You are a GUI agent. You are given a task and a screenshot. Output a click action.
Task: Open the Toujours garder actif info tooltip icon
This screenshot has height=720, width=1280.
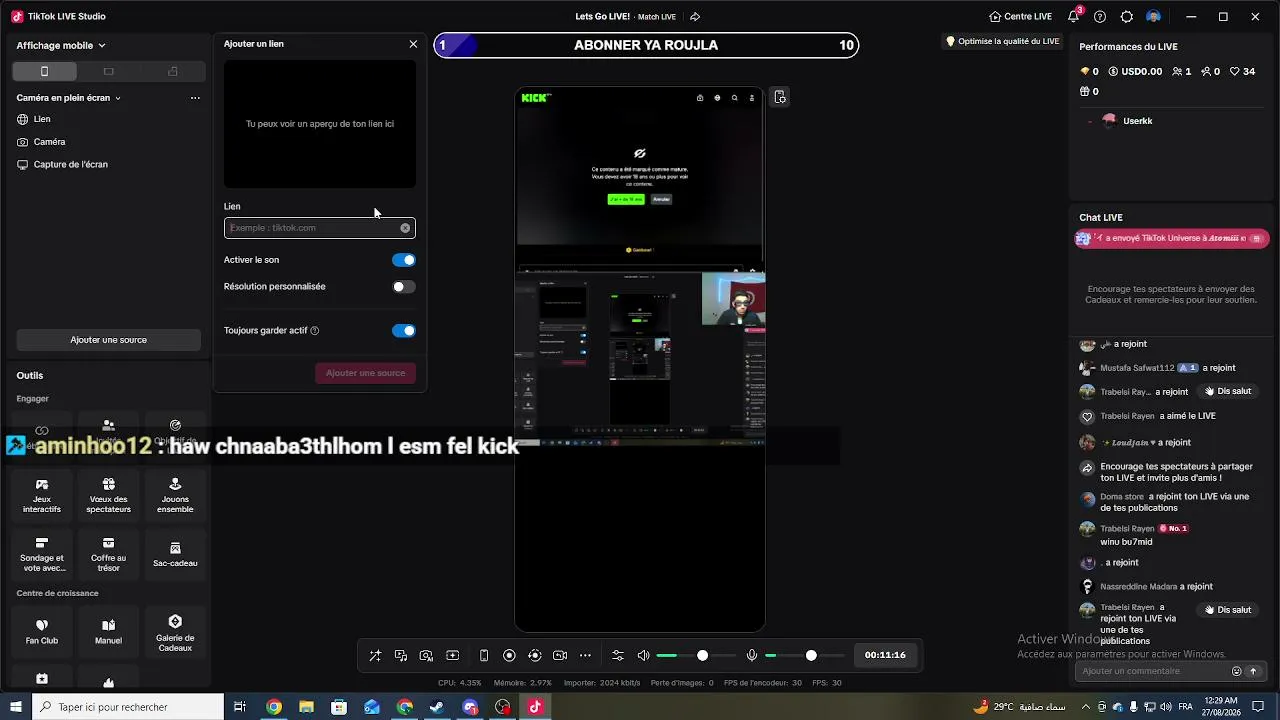pos(315,331)
